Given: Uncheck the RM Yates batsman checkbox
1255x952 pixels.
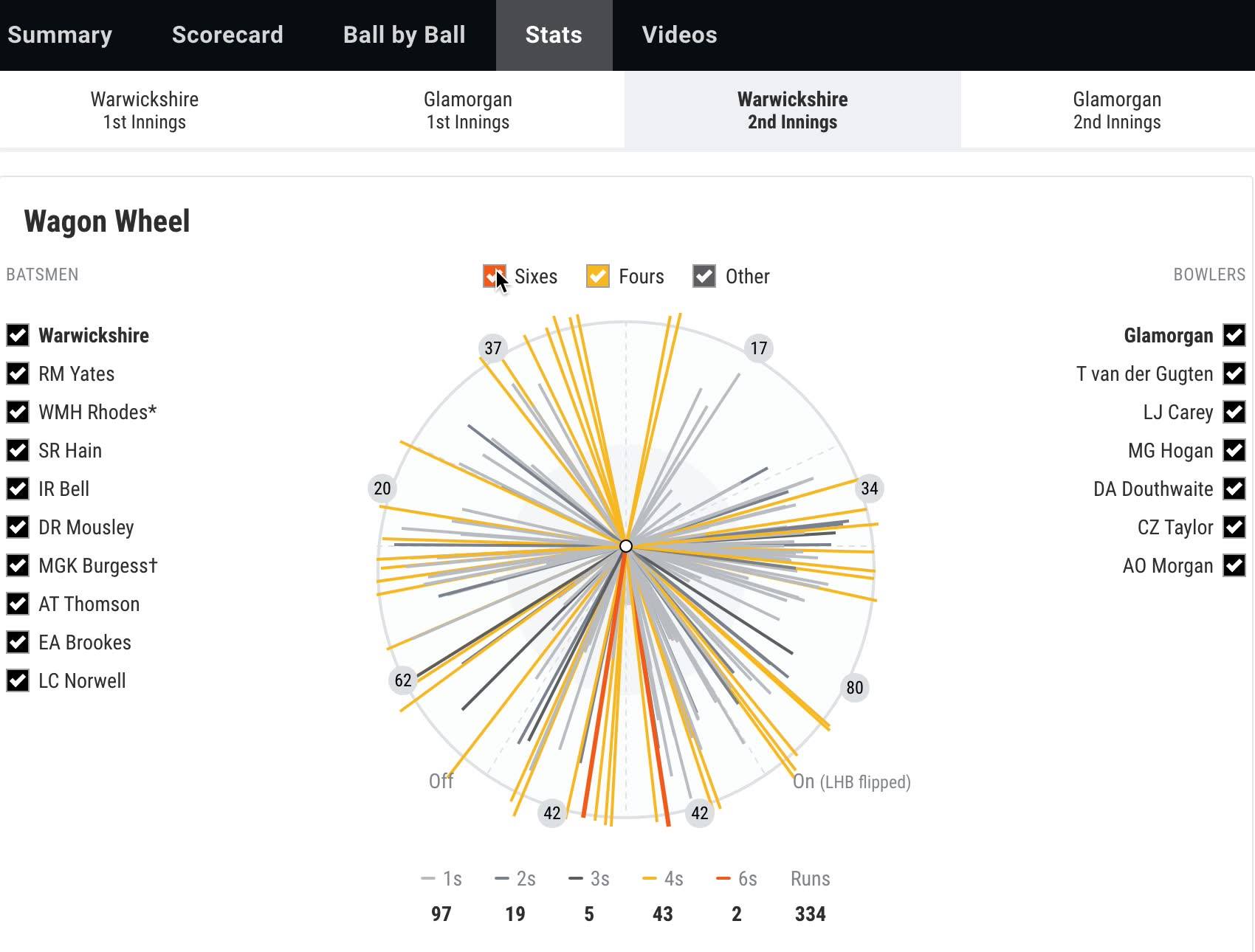Looking at the screenshot, I should click(18, 373).
